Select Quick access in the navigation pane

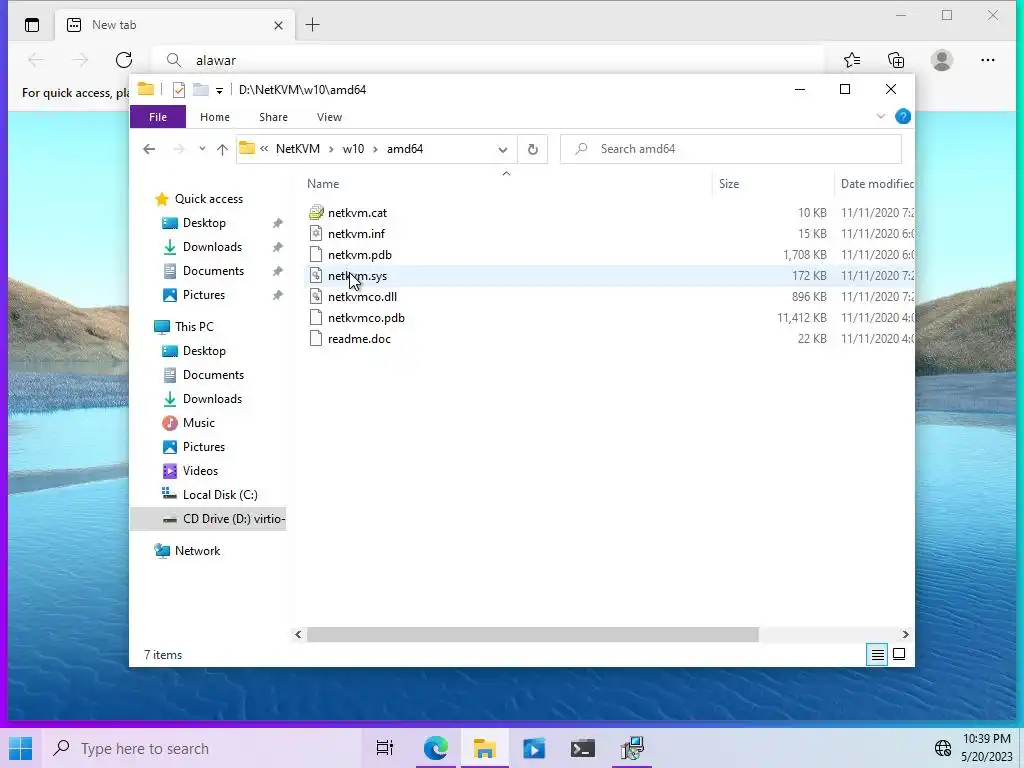tap(209, 199)
